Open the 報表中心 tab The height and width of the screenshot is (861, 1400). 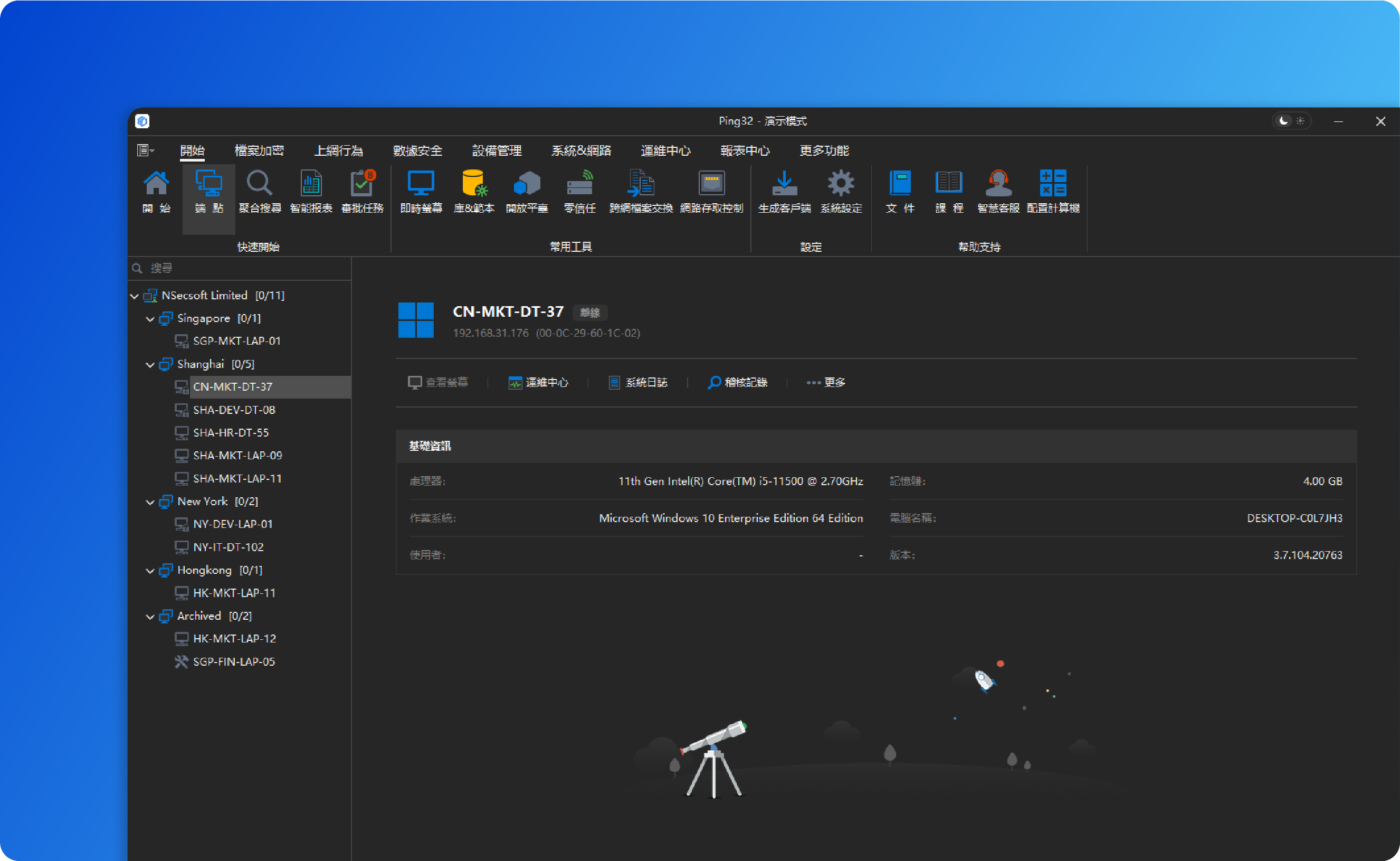(x=745, y=150)
